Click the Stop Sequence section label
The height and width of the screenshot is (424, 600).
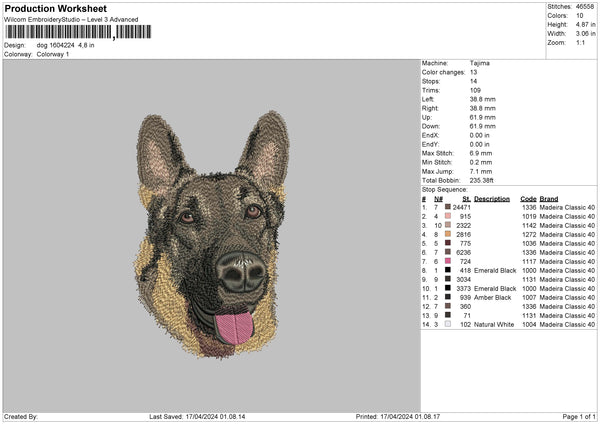coord(444,188)
